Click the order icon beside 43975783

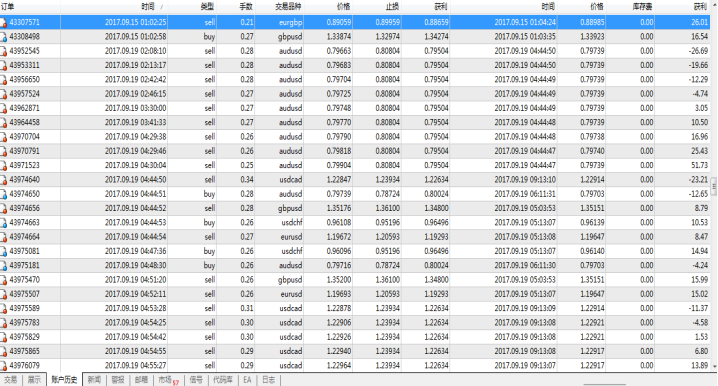tap(3, 323)
